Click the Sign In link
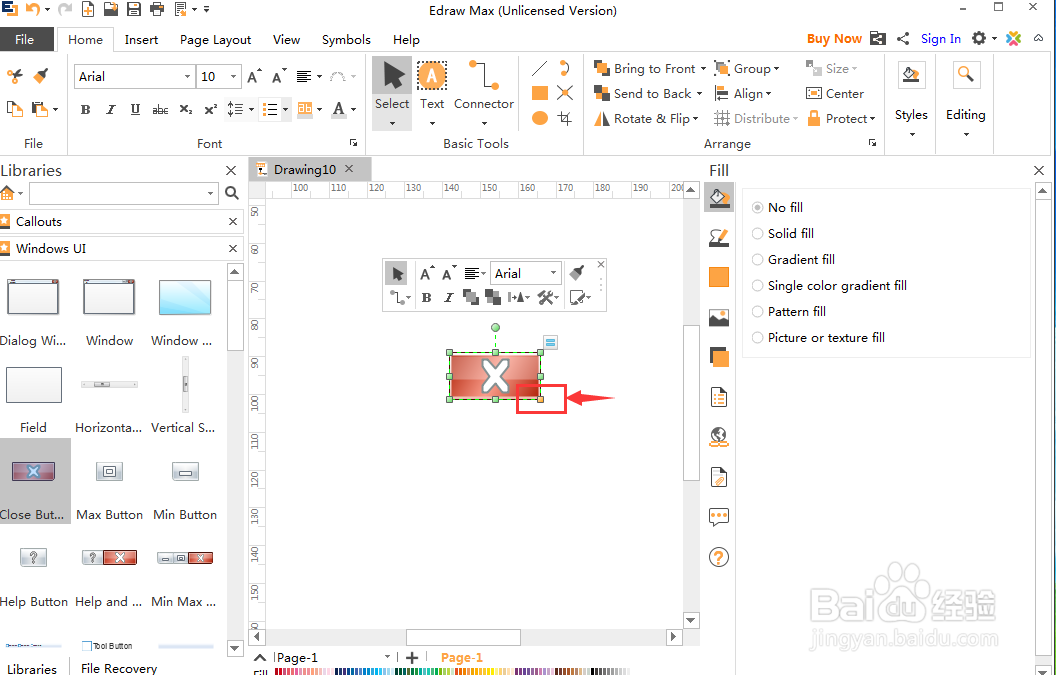 point(941,38)
